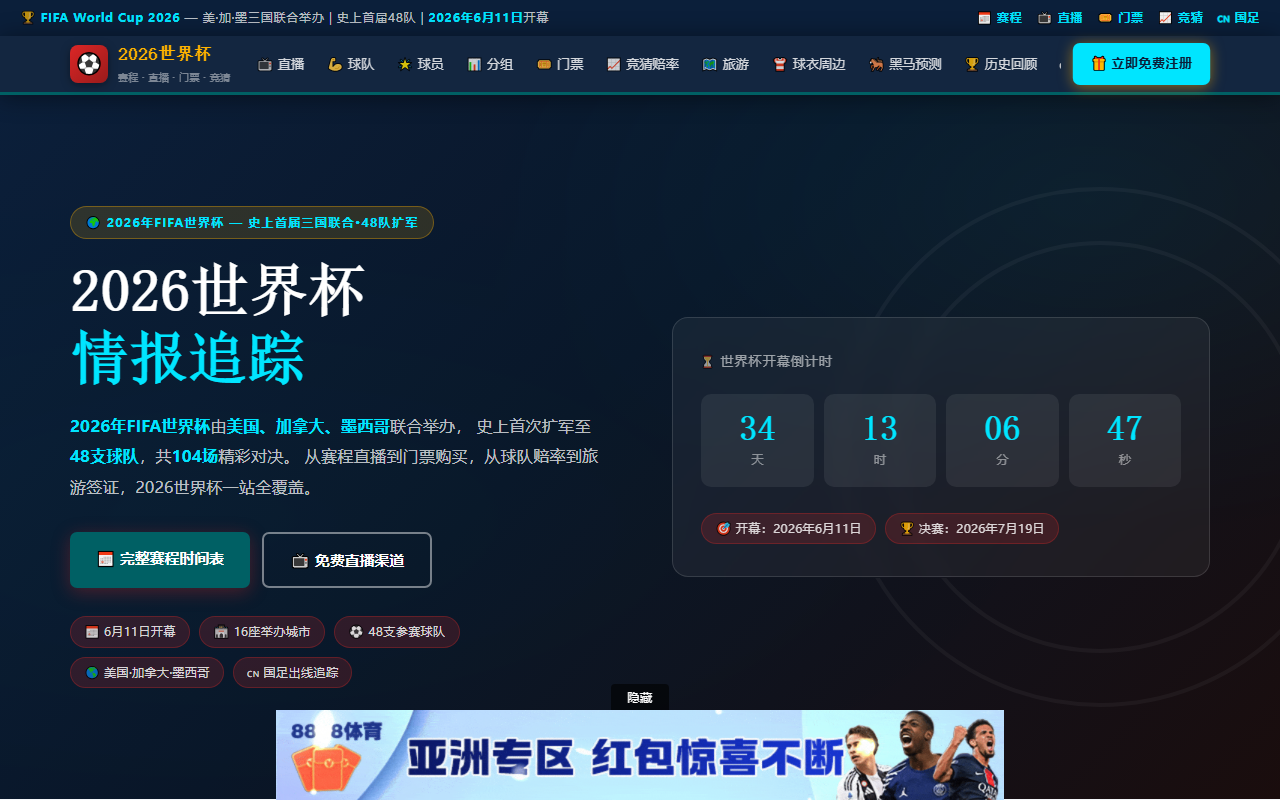Open the 球队 nav menu item

click(x=351, y=64)
